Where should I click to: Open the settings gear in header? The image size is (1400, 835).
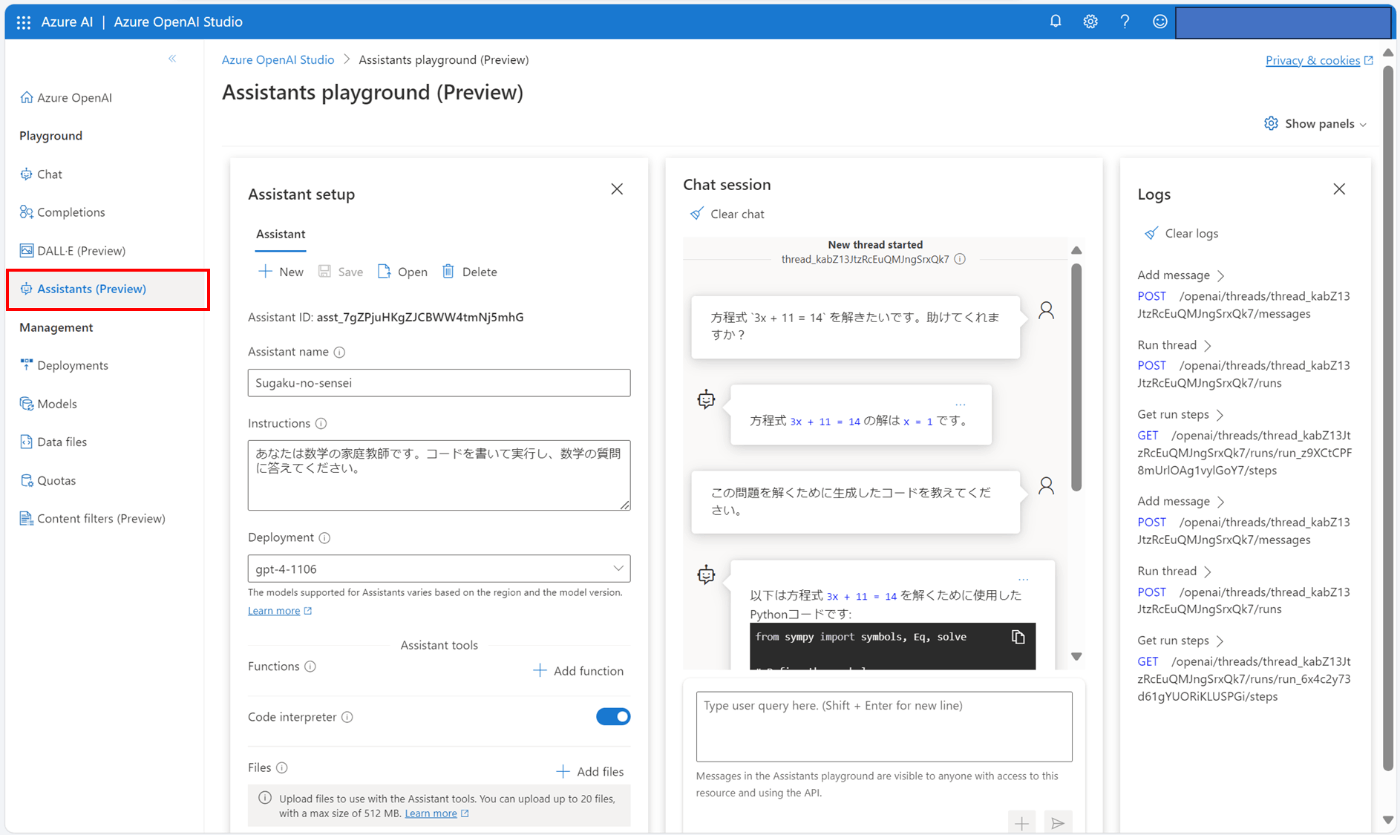[x=1091, y=21]
